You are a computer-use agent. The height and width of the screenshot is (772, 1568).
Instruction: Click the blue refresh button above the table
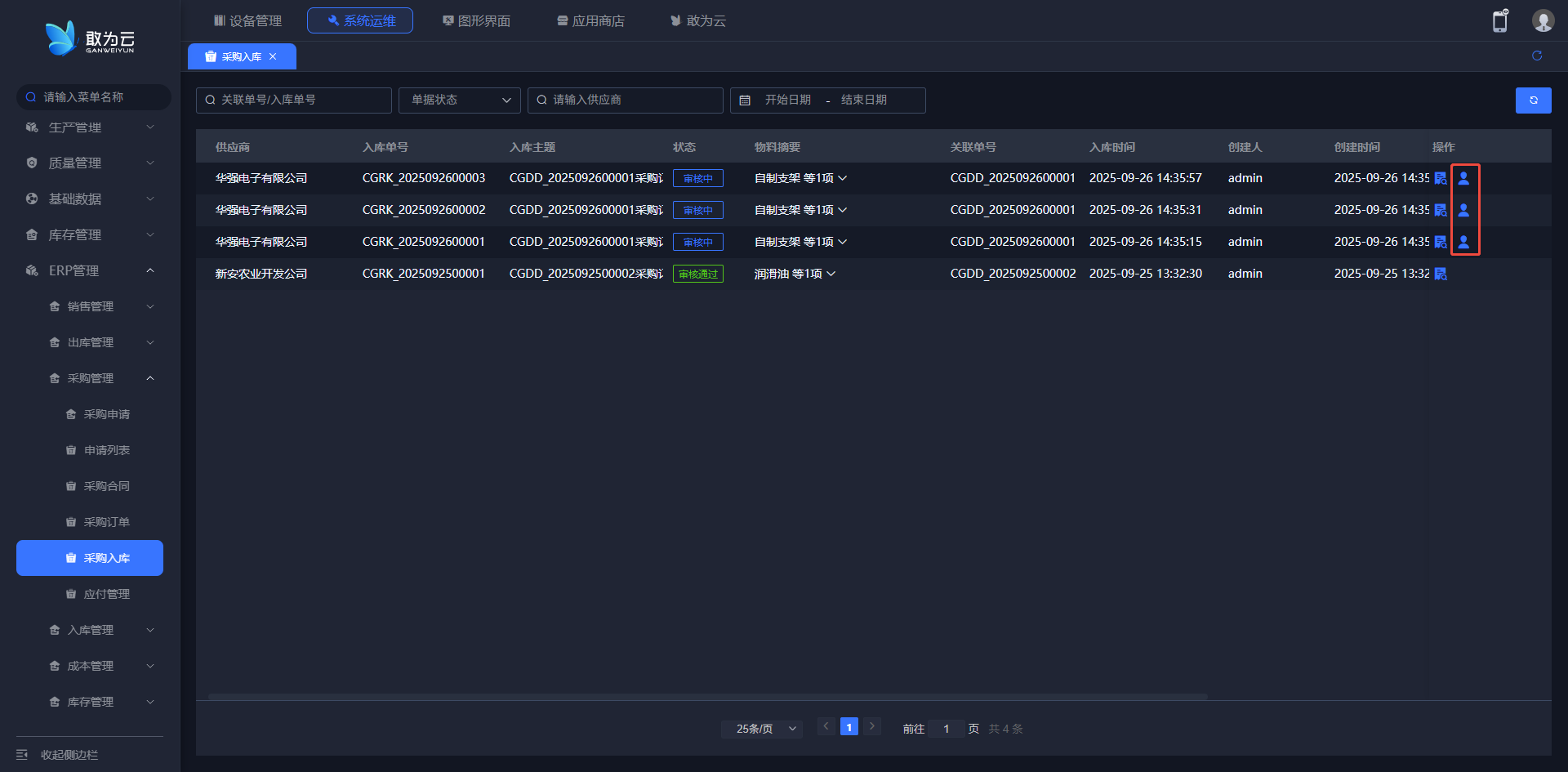tap(1533, 100)
